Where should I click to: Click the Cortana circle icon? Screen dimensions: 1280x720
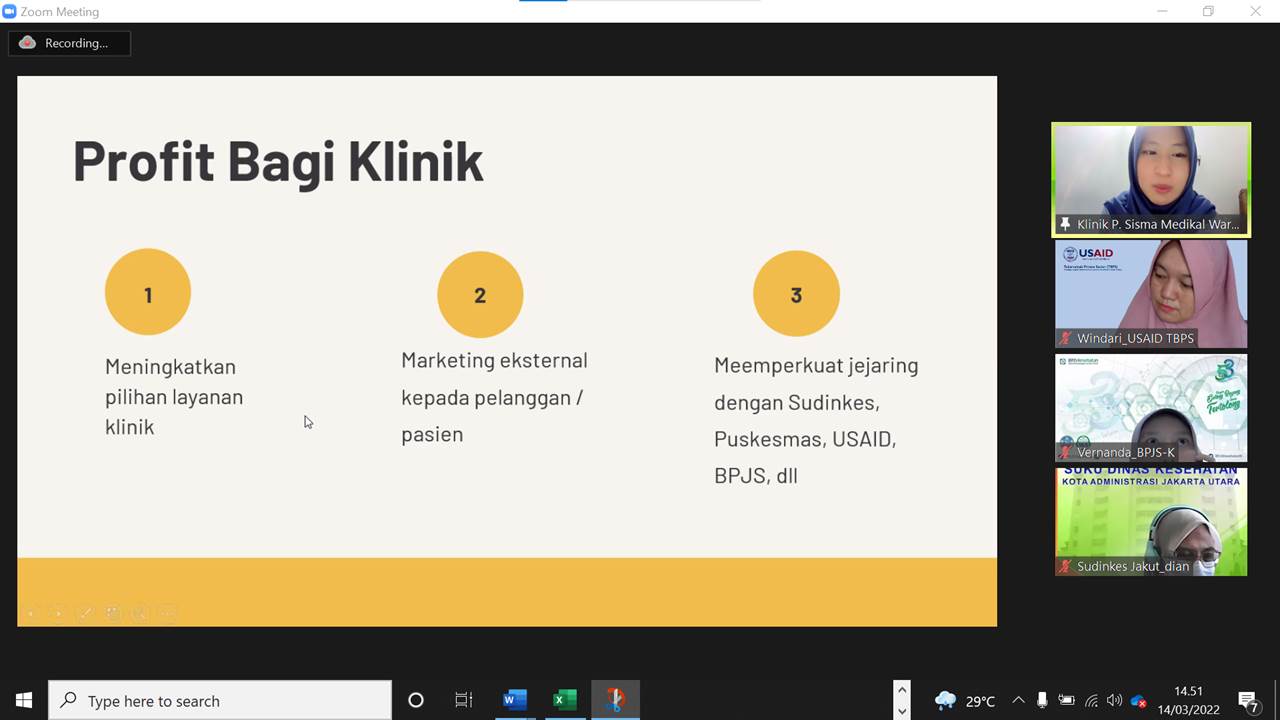pos(416,700)
